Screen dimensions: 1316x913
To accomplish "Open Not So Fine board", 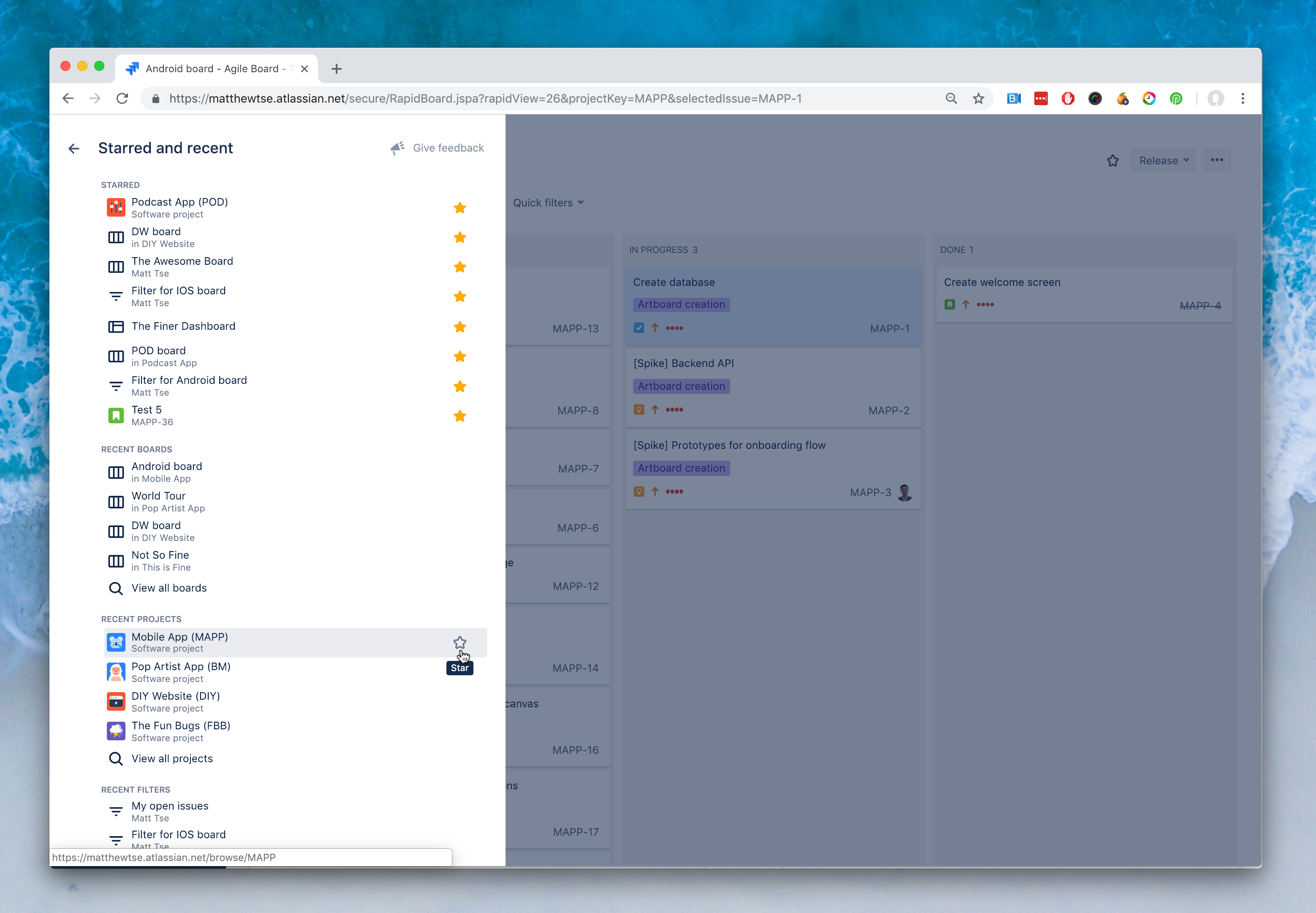I will click(295, 561).
